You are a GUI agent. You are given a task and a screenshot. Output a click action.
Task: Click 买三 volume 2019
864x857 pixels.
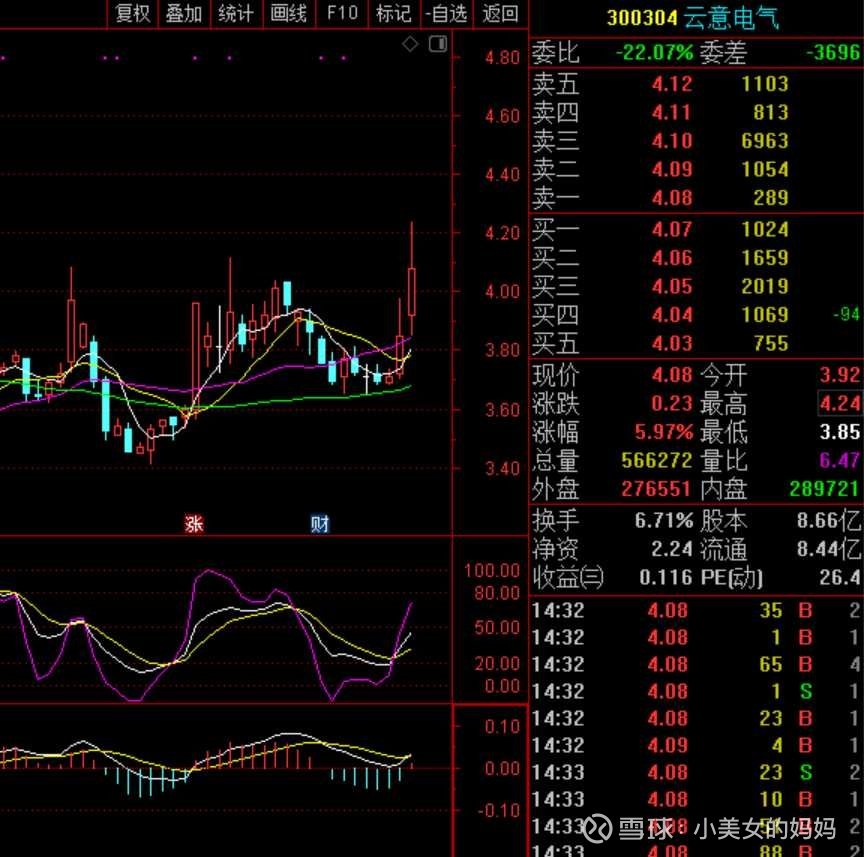(x=765, y=287)
